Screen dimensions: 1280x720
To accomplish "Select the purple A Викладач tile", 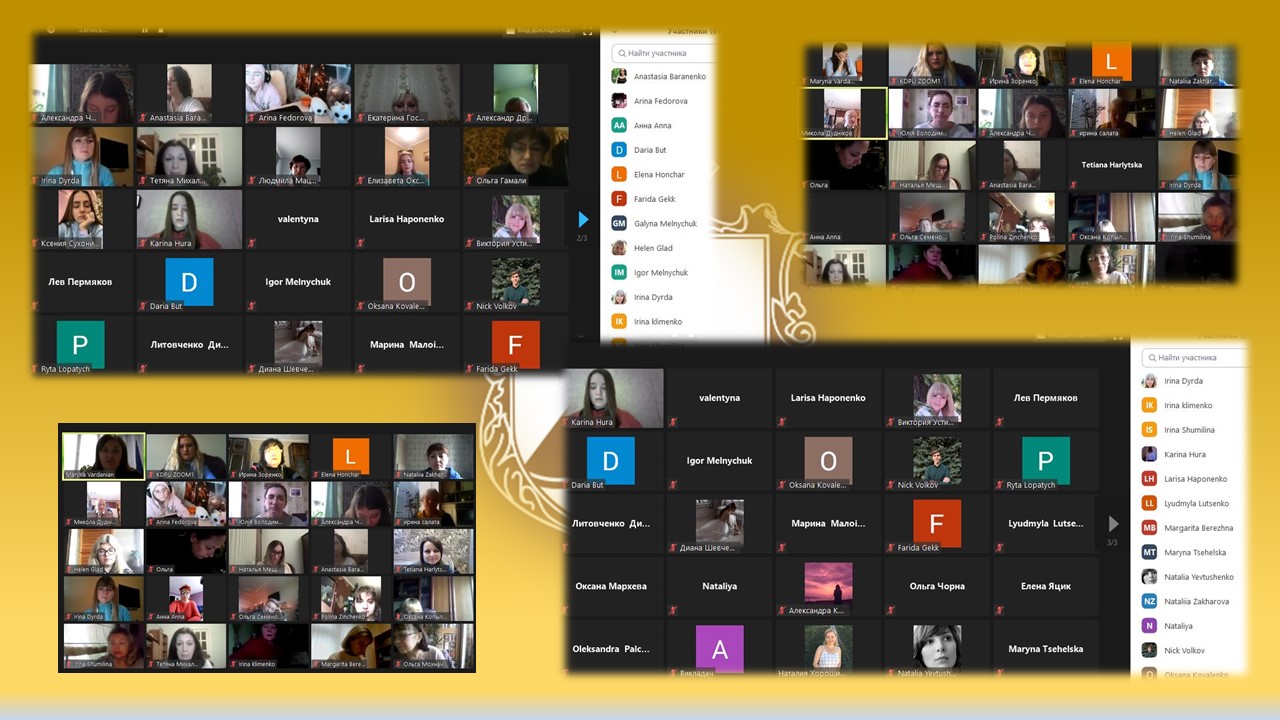I will (x=720, y=649).
